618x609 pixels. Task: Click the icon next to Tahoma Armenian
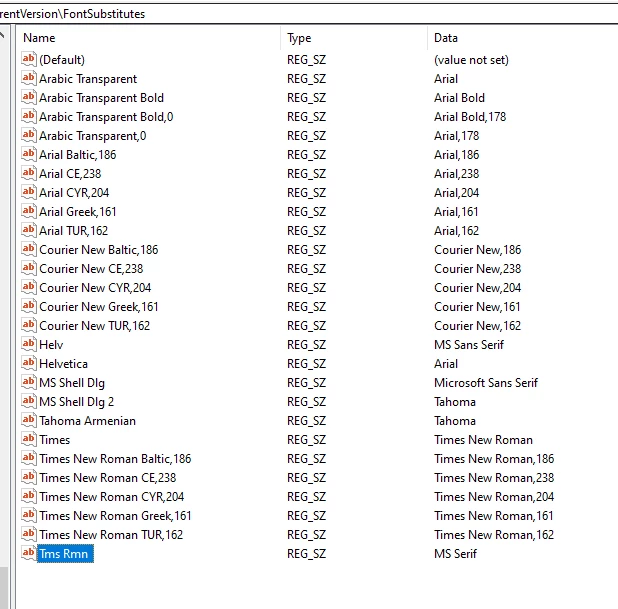tap(29, 421)
